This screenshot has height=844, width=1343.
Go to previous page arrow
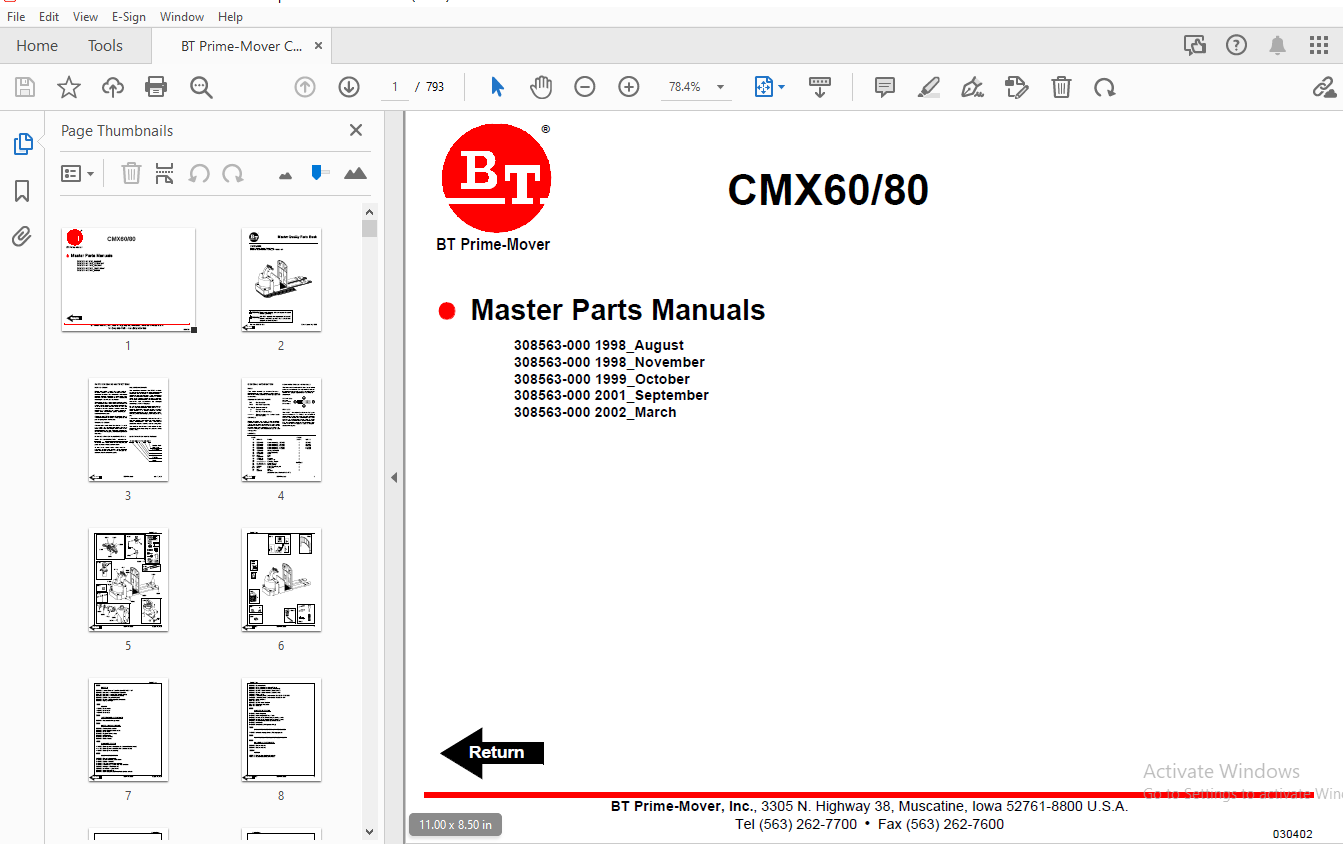coord(305,87)
